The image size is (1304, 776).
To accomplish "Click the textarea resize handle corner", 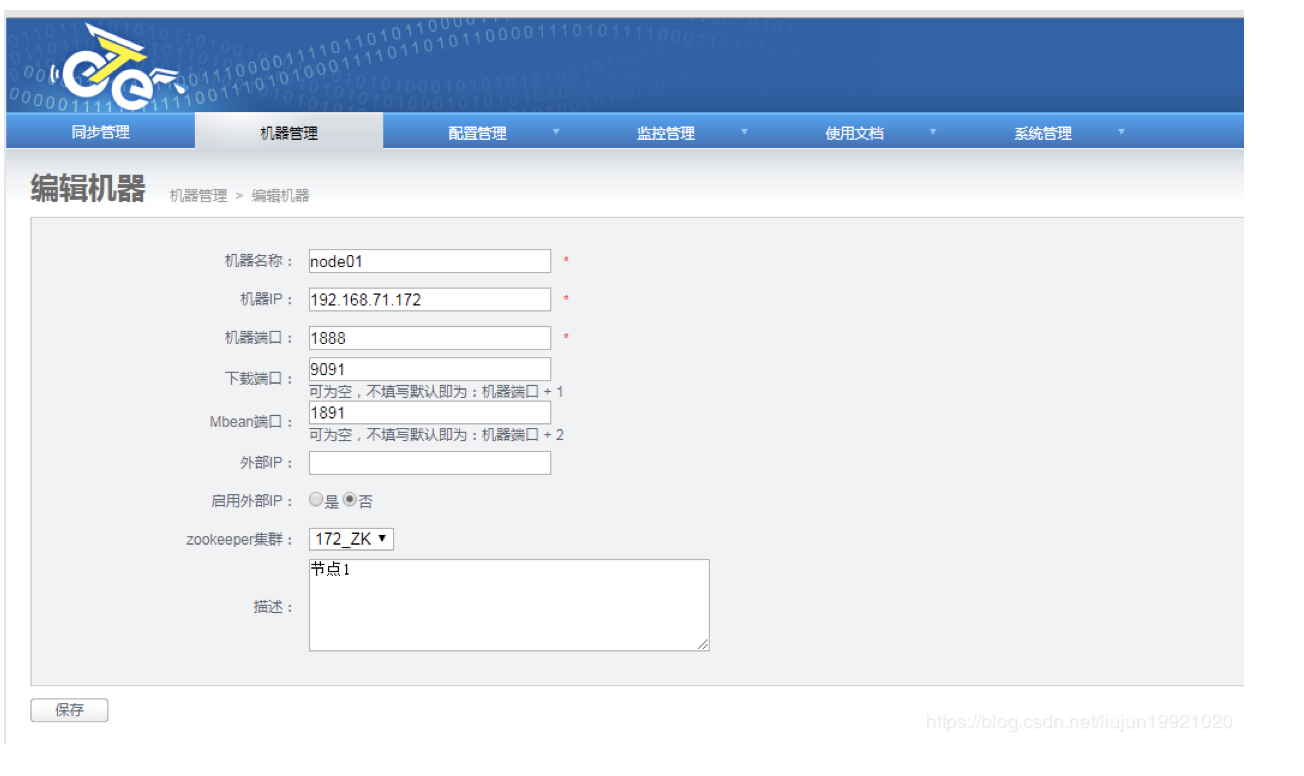I will (x=704, y=645).
